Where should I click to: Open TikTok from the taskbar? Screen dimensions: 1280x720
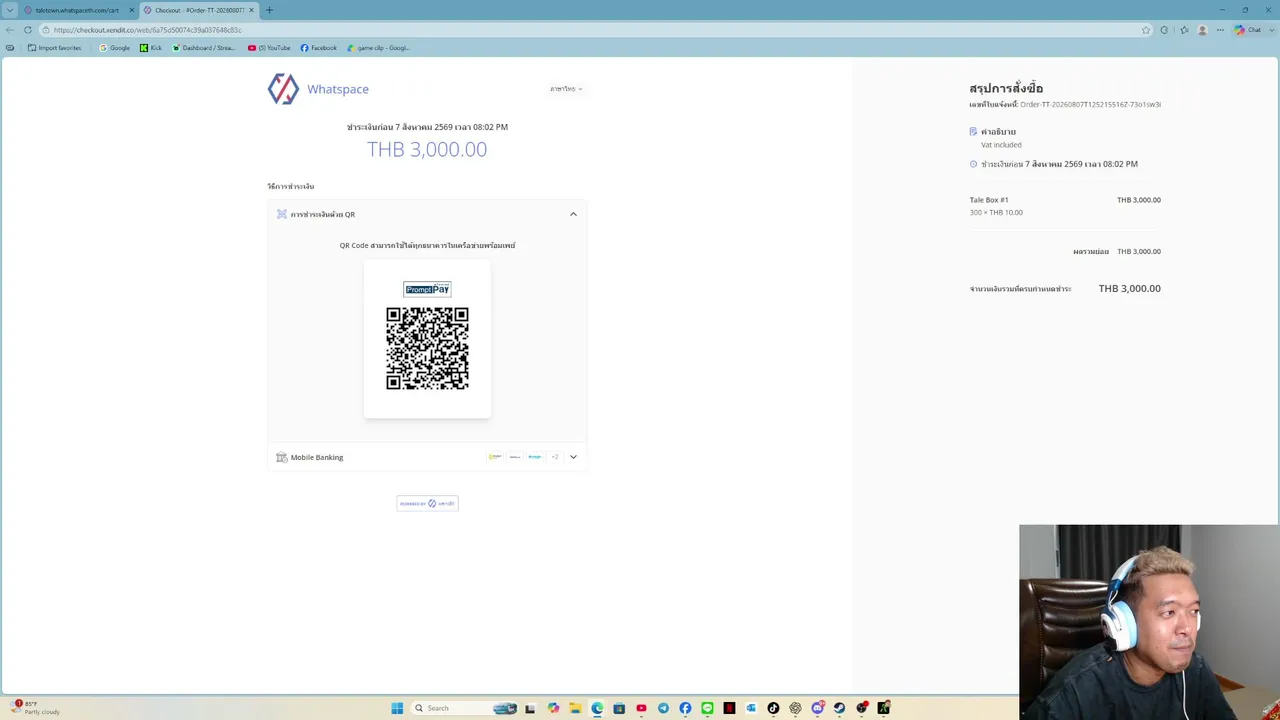tap(773, 708)
